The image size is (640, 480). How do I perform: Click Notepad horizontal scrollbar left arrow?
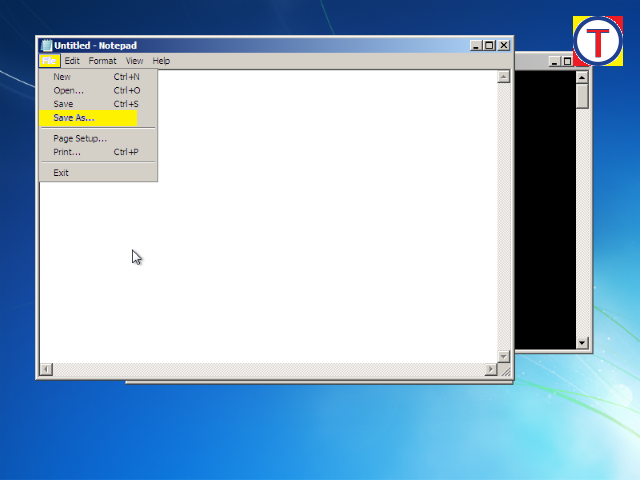tap(46, 369)
